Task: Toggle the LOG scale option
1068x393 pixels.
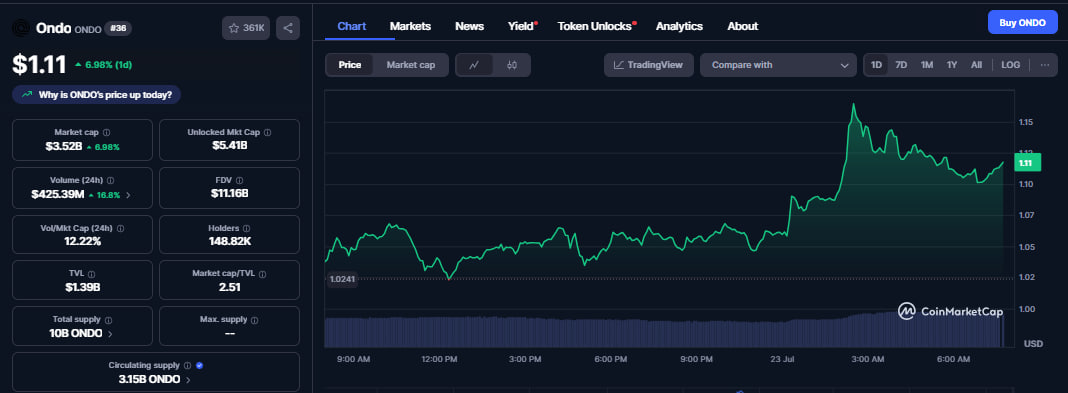Action: 1011,65
